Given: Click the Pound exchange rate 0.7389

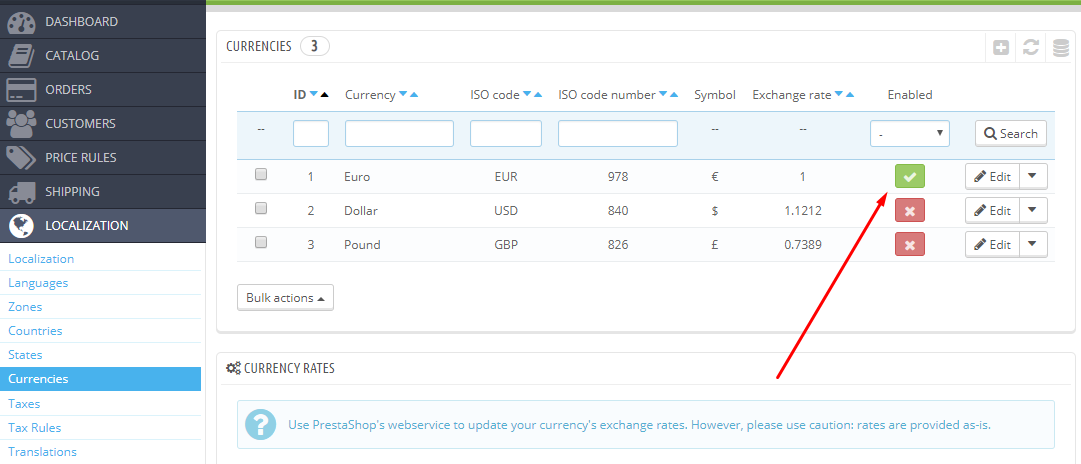Looking at the screenshot, I should pos(802,244).
